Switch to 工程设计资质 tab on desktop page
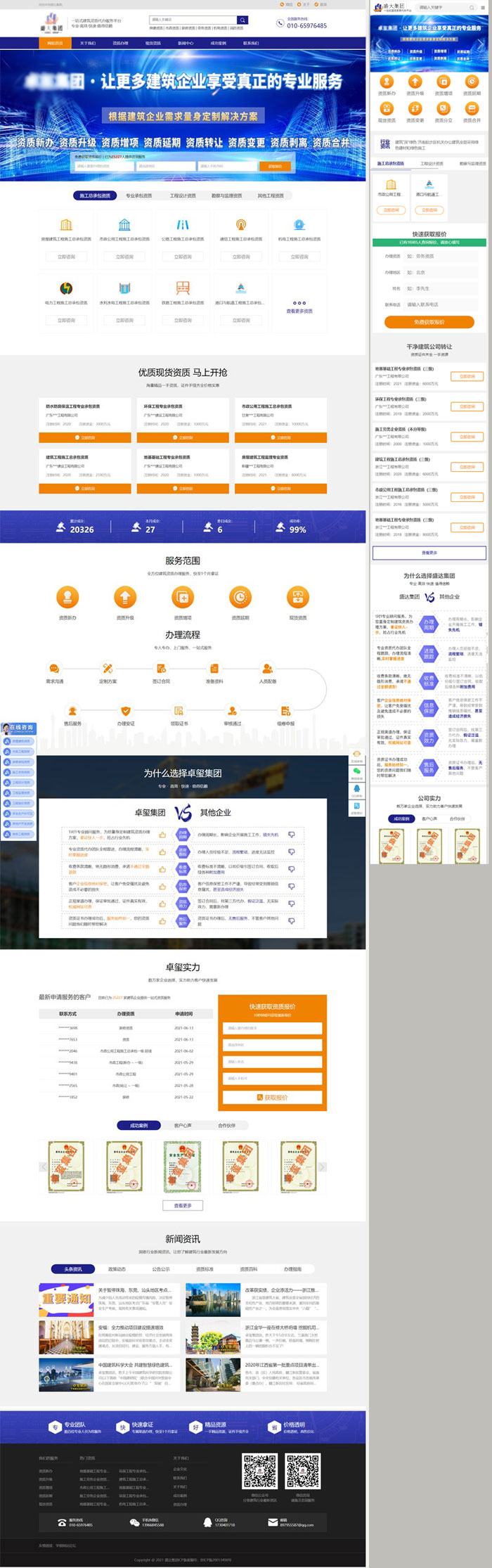 [x=183, y=195]
